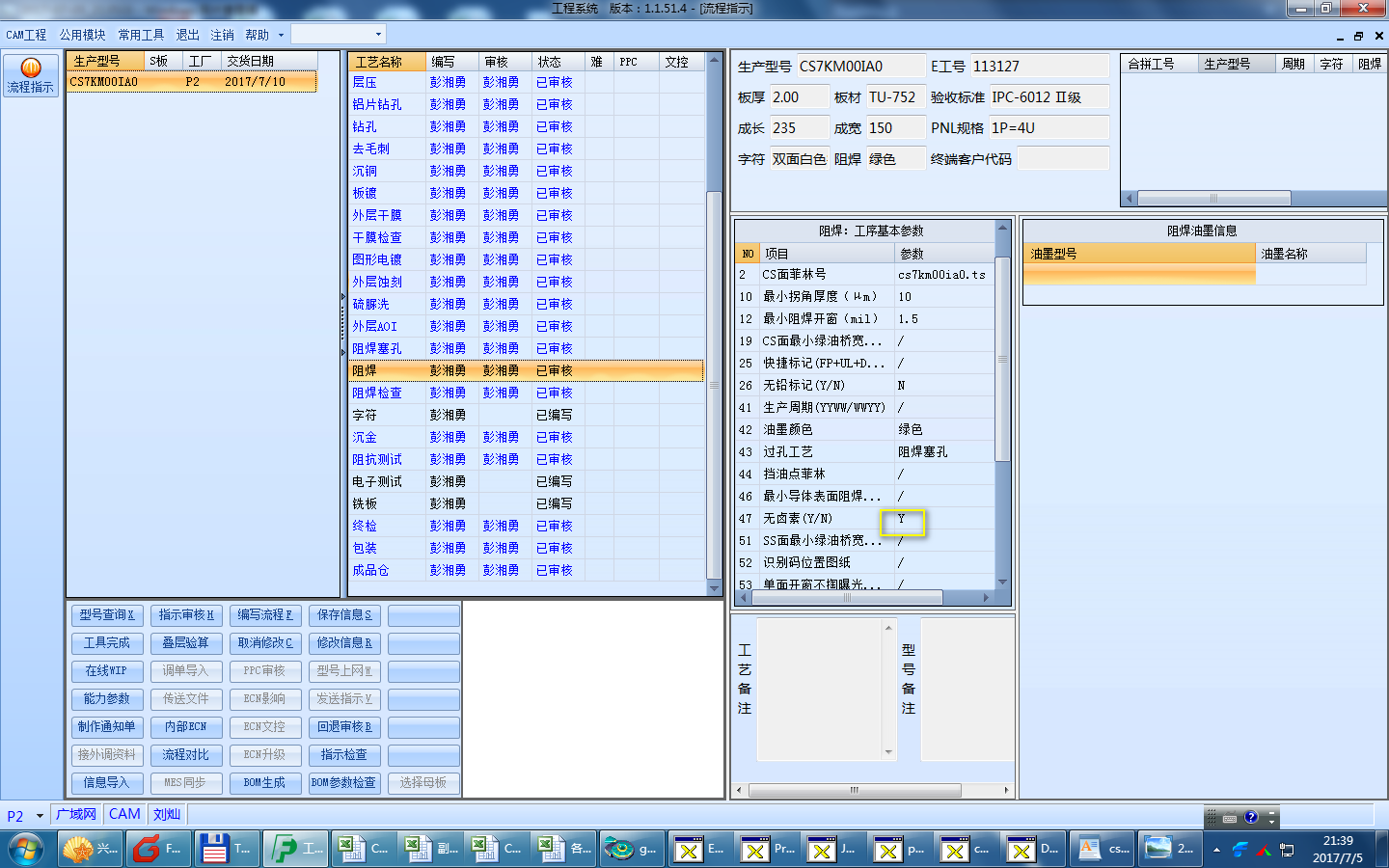Click the red and green tray icon
This screenshot has height=868, width=1389.
coord(1263,850)
